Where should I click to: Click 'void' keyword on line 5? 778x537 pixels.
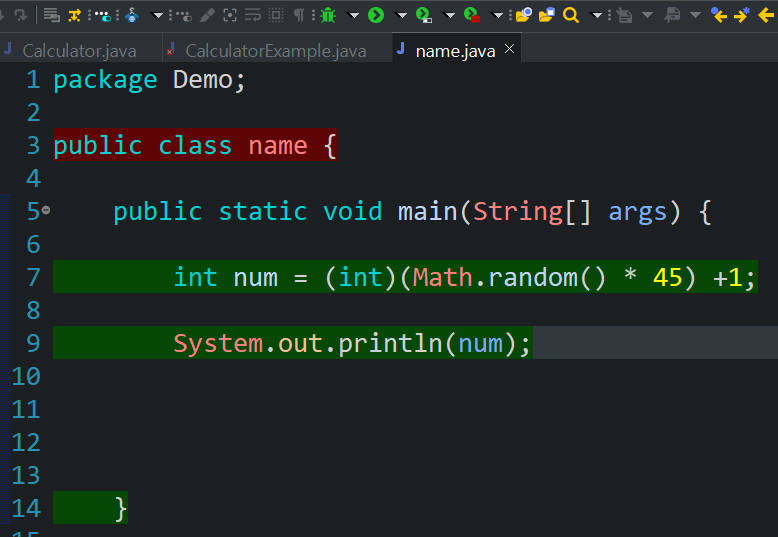tap(353, 211)
